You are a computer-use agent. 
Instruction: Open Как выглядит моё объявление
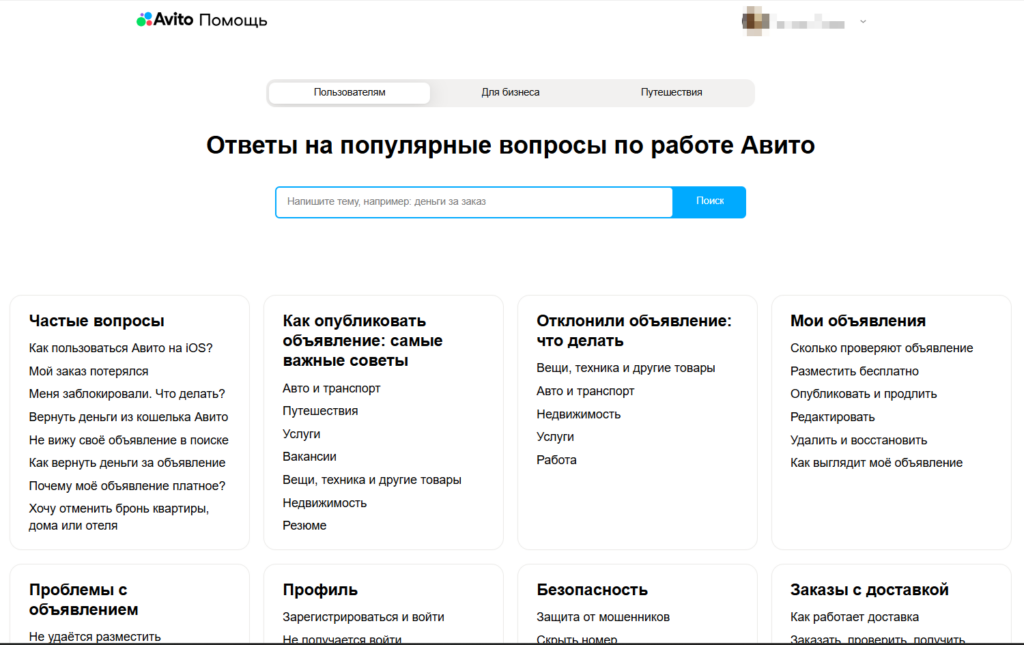(x=876, y=463)
